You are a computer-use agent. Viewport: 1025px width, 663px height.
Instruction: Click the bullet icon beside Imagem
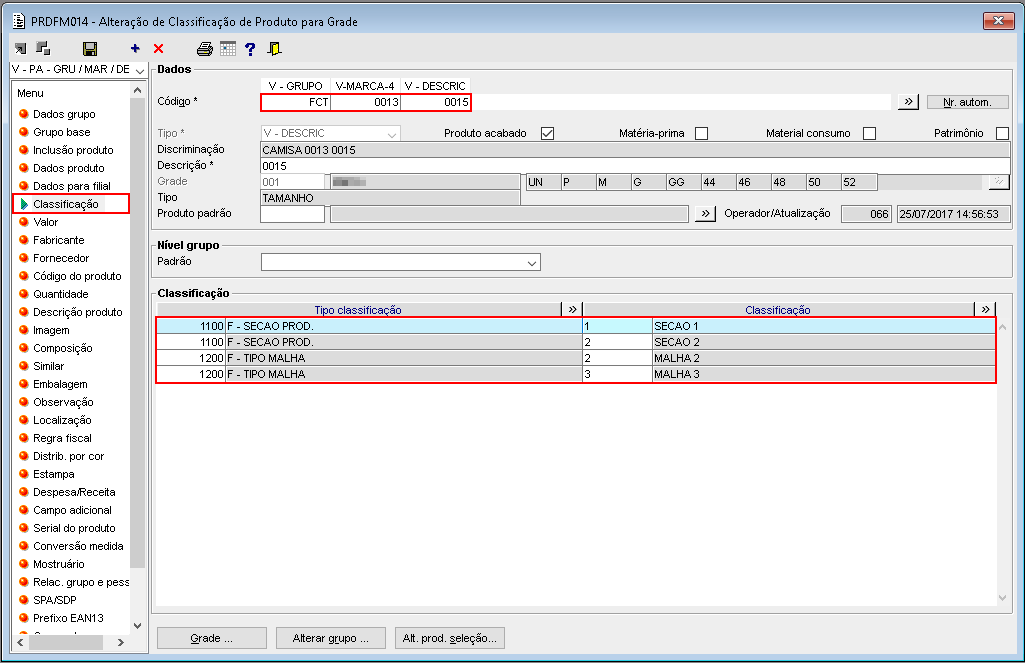24,330
